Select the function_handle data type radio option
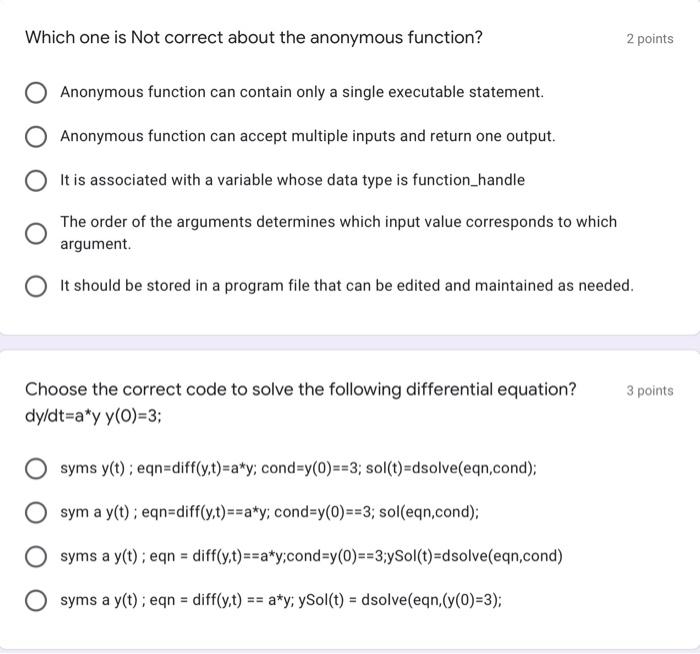The image size is (700, 654). pos(36,181)
